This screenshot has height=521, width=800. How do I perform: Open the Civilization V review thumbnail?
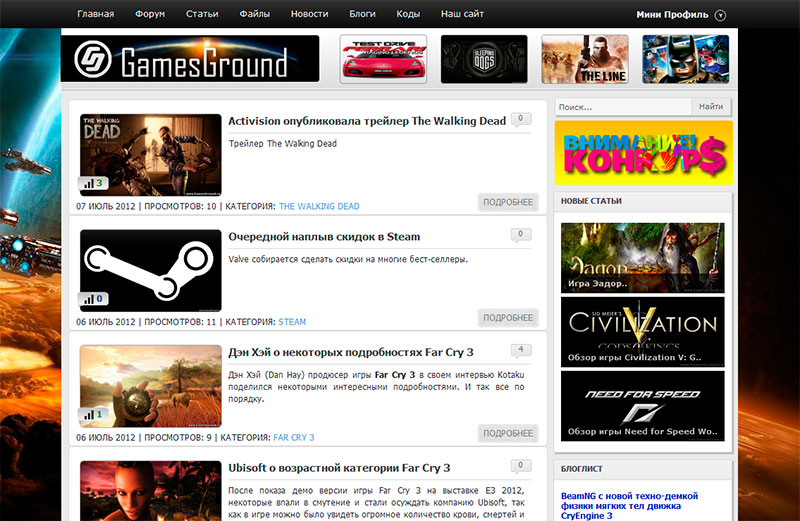tap(643, 331)
